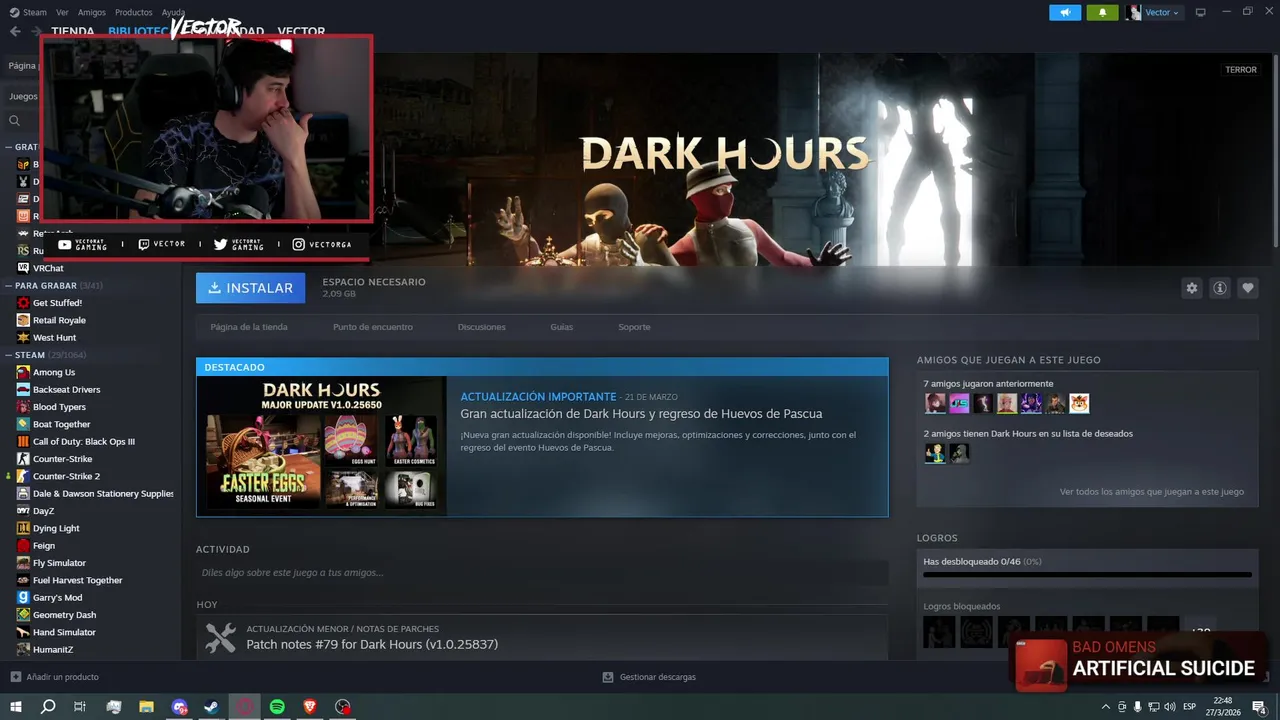Open the Gran actualización de Dark Hours headline
Screen dimensions: 1280x720
tap(641, 414)
